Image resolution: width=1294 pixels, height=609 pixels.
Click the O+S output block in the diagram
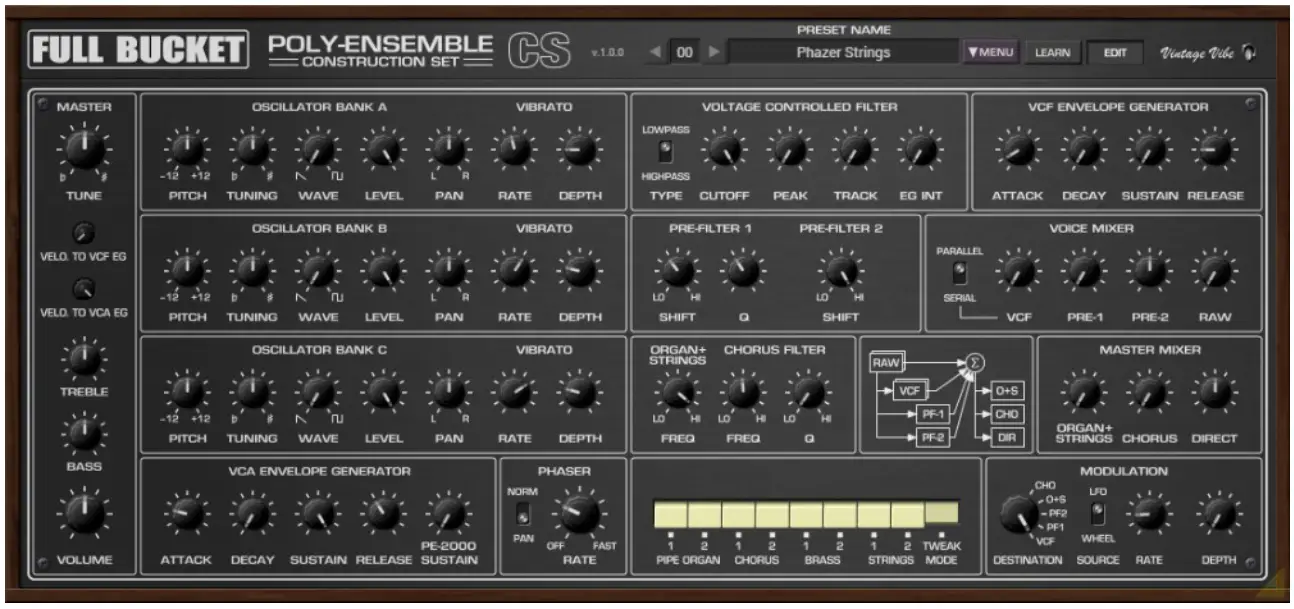1007,390
